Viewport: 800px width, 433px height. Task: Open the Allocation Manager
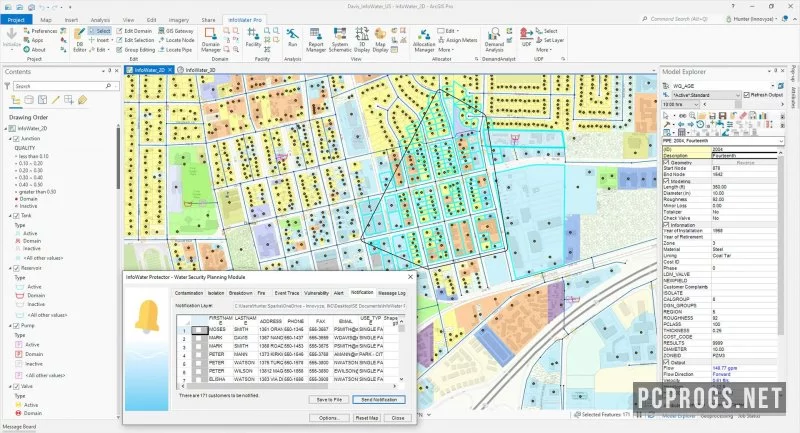[x=423, y=40]
